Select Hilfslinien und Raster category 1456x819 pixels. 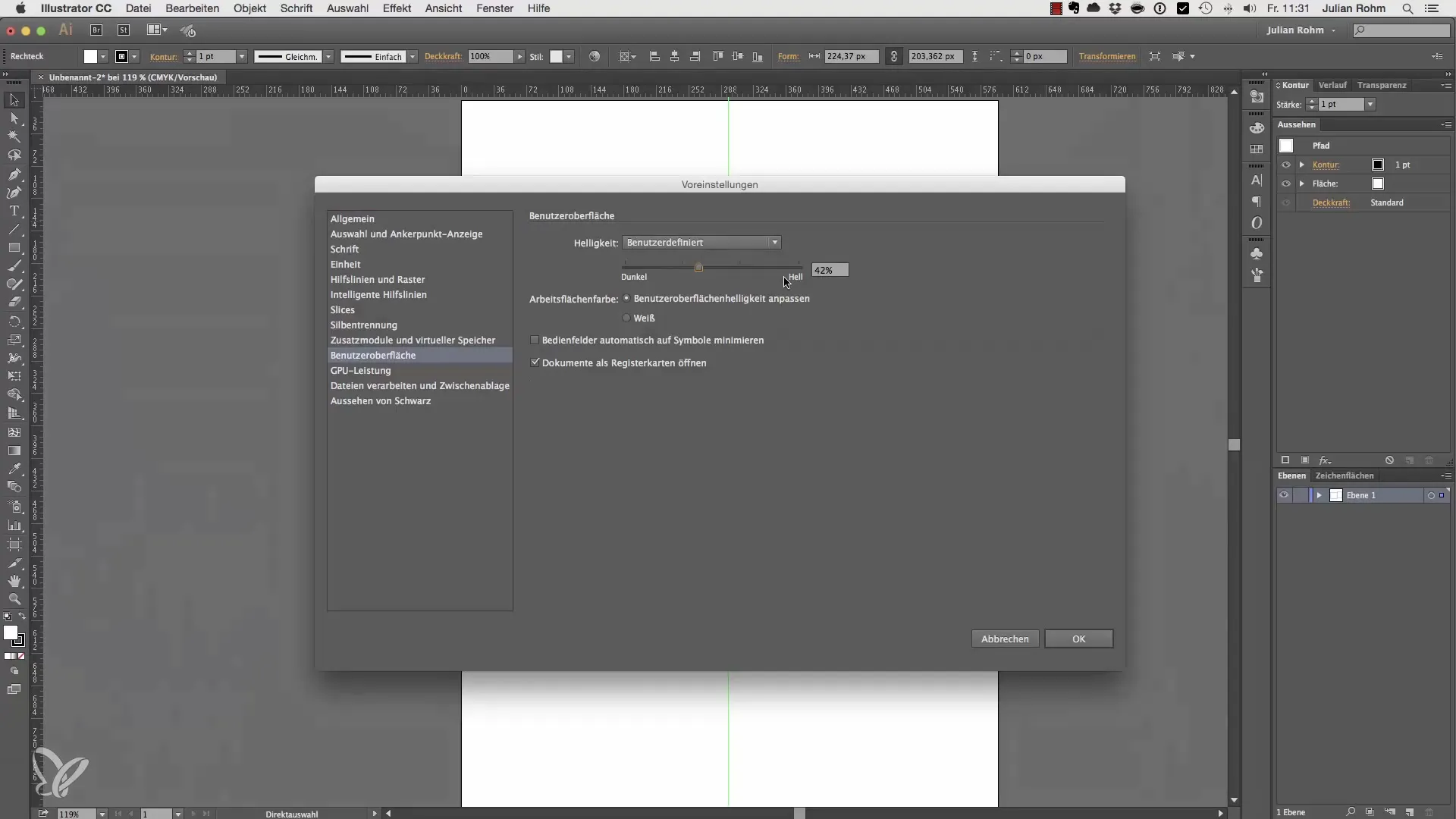point(419,279)
